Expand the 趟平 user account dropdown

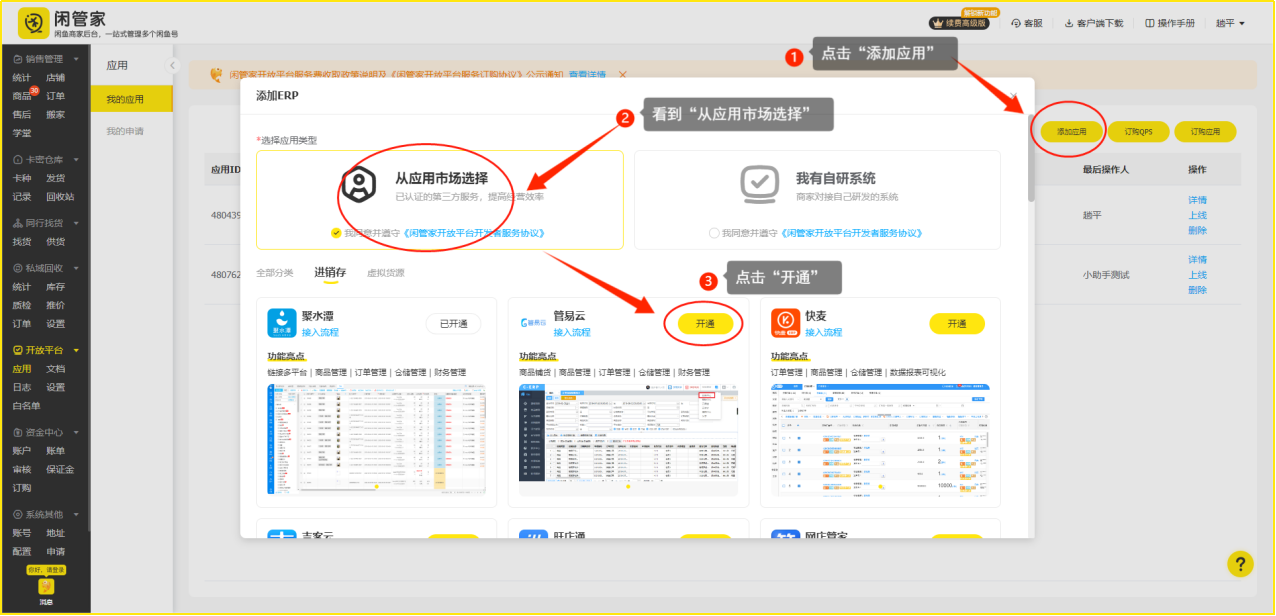tap(1230, 23)
